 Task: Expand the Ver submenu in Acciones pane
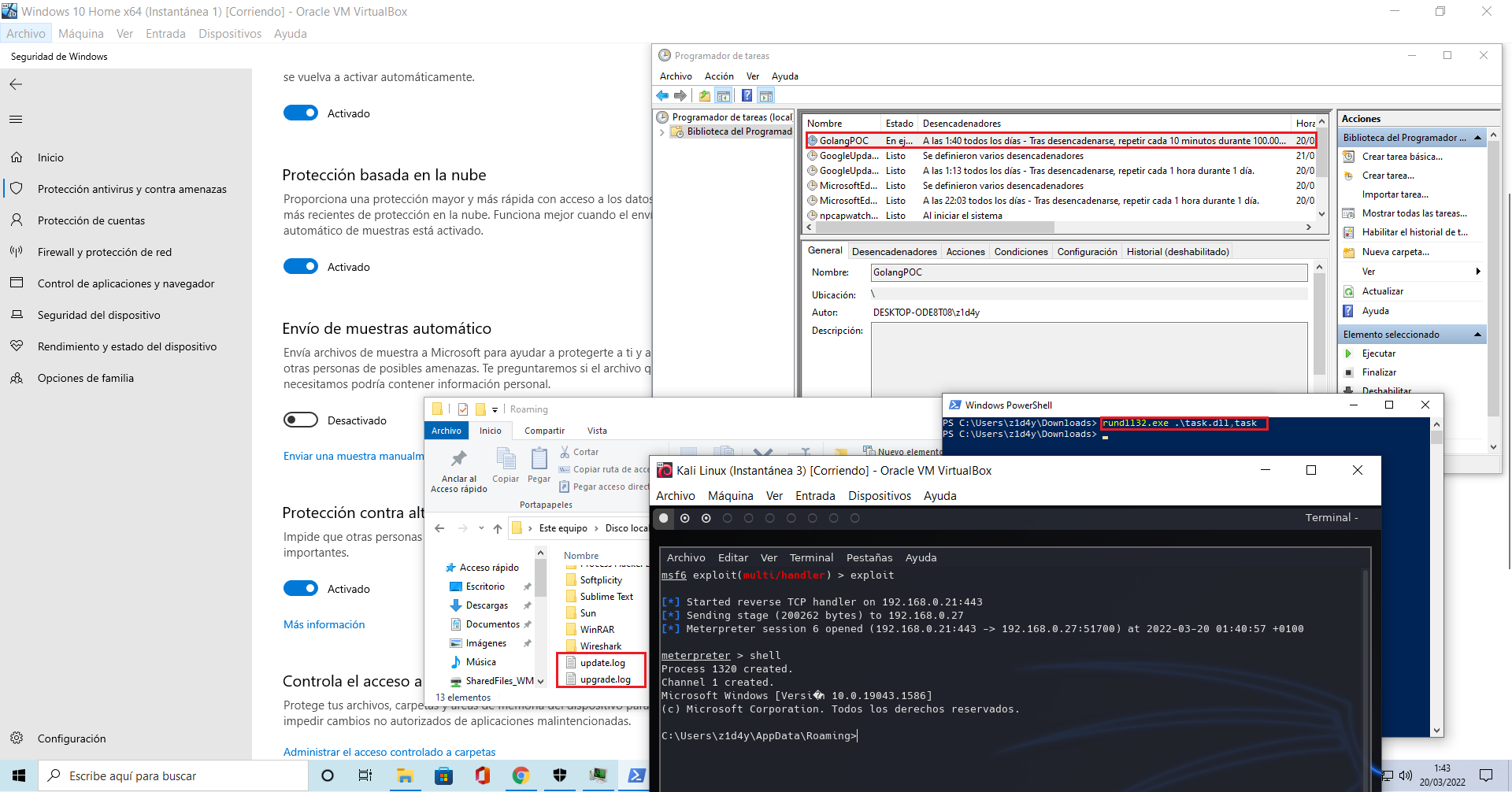[1478, 272]
